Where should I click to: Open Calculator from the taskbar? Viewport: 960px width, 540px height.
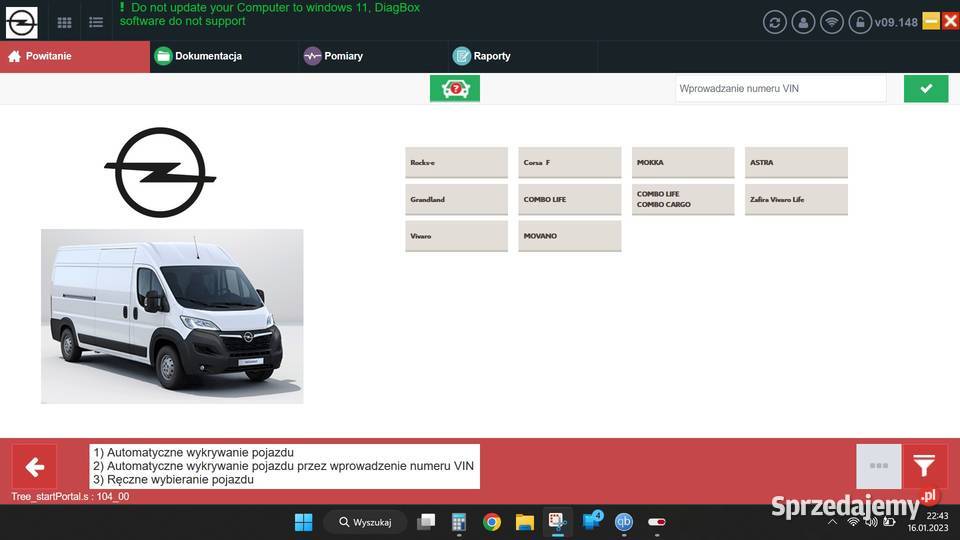(x=459, y=522)
